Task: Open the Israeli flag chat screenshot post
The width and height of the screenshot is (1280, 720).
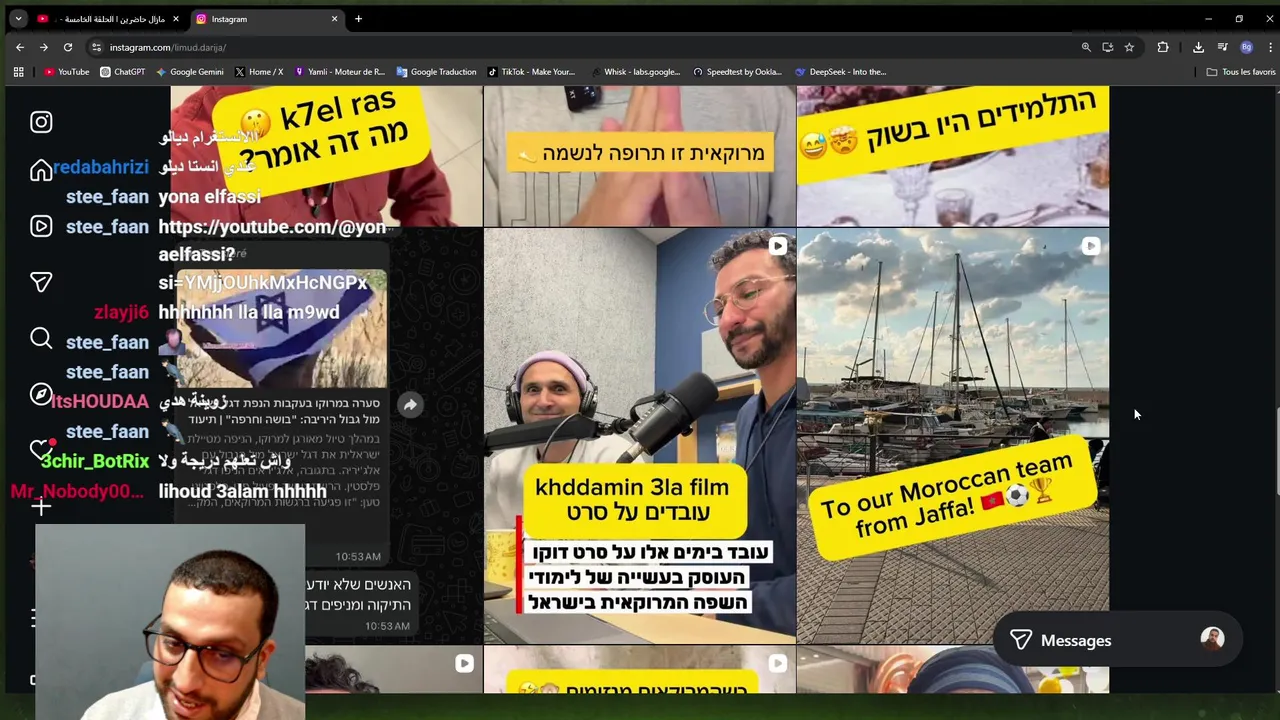Action: [x=327, y=436]
